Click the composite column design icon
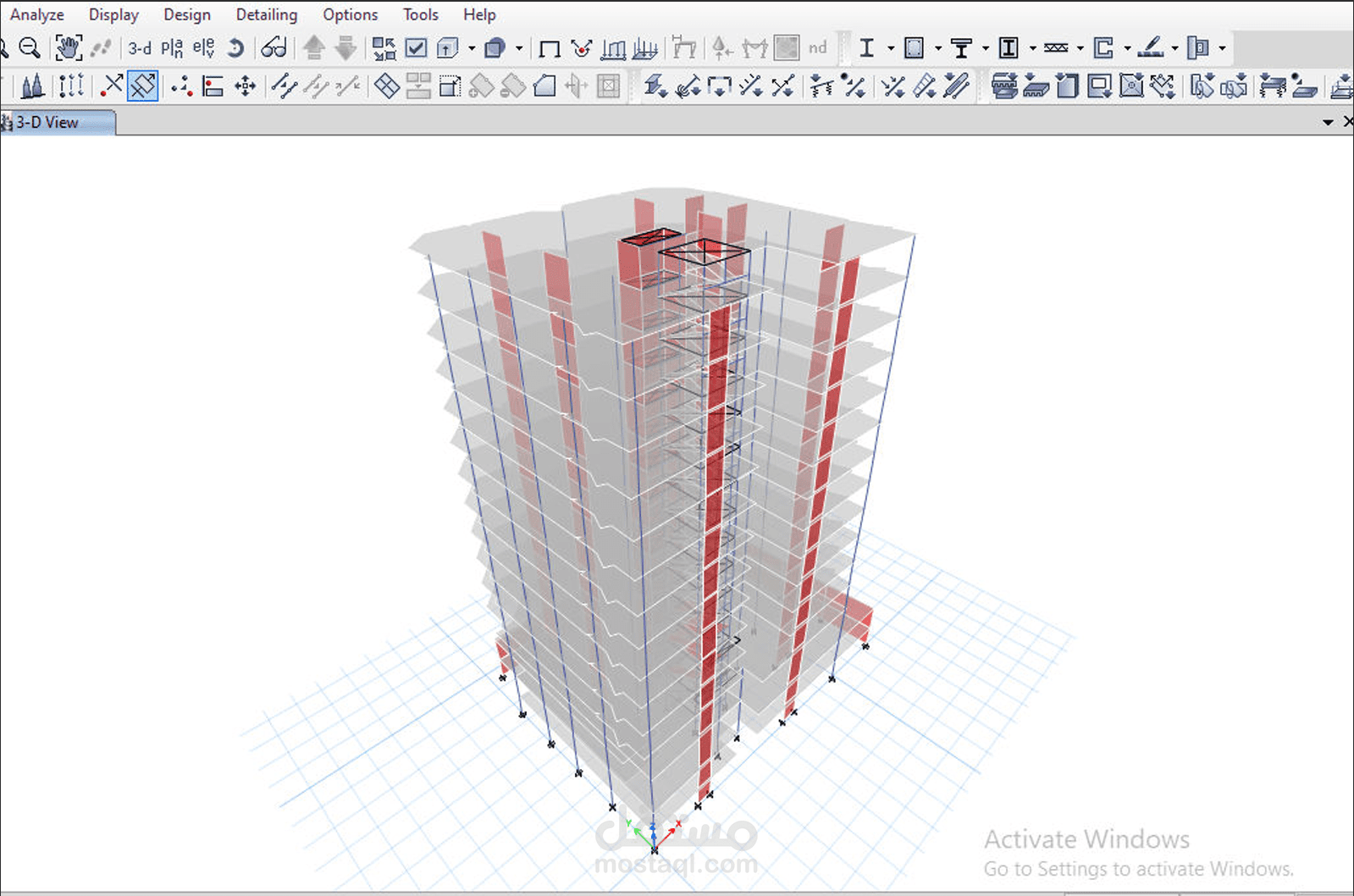Image resolution: width=1354 pixels, height=896 pixels. (1009, 48)
